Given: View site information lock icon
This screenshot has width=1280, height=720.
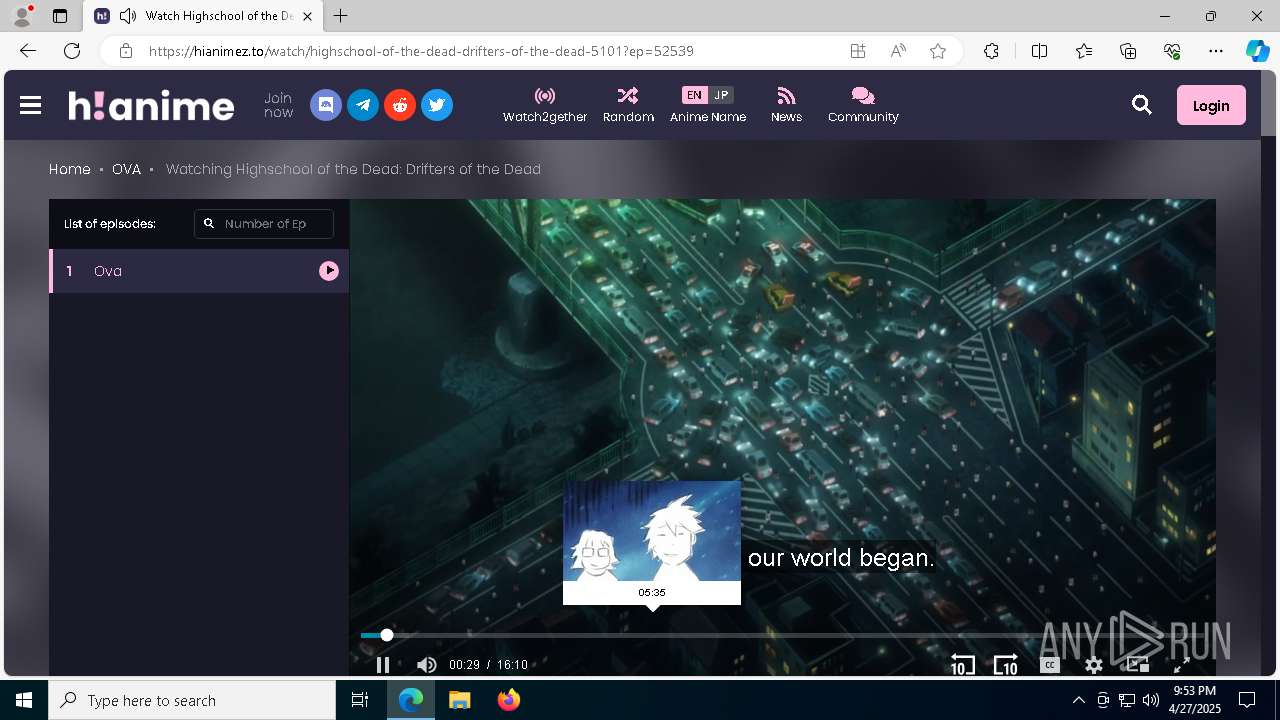Looking at the screenshot, I should pyautogui.click(x=125, y=51).
